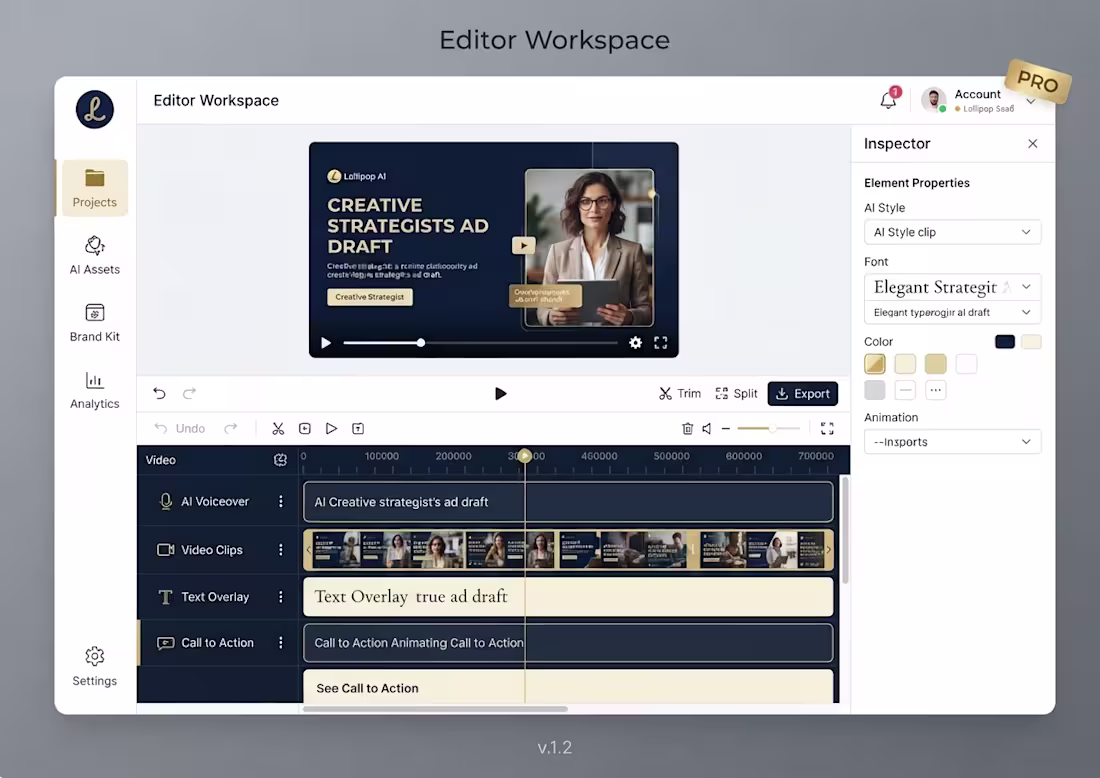This screenshot has width=1100, height=778.
Task: Toggle preview fullscreen
Action: [661, 343]
